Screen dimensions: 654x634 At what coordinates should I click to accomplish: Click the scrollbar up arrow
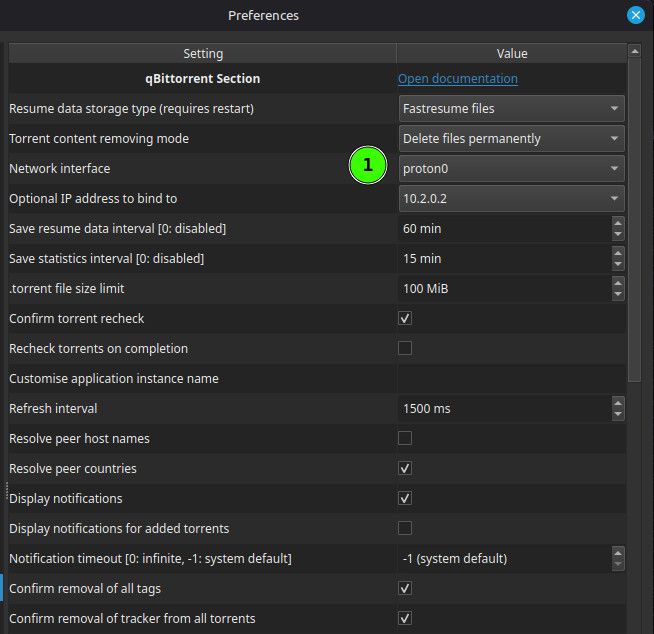tap(634, 52)
